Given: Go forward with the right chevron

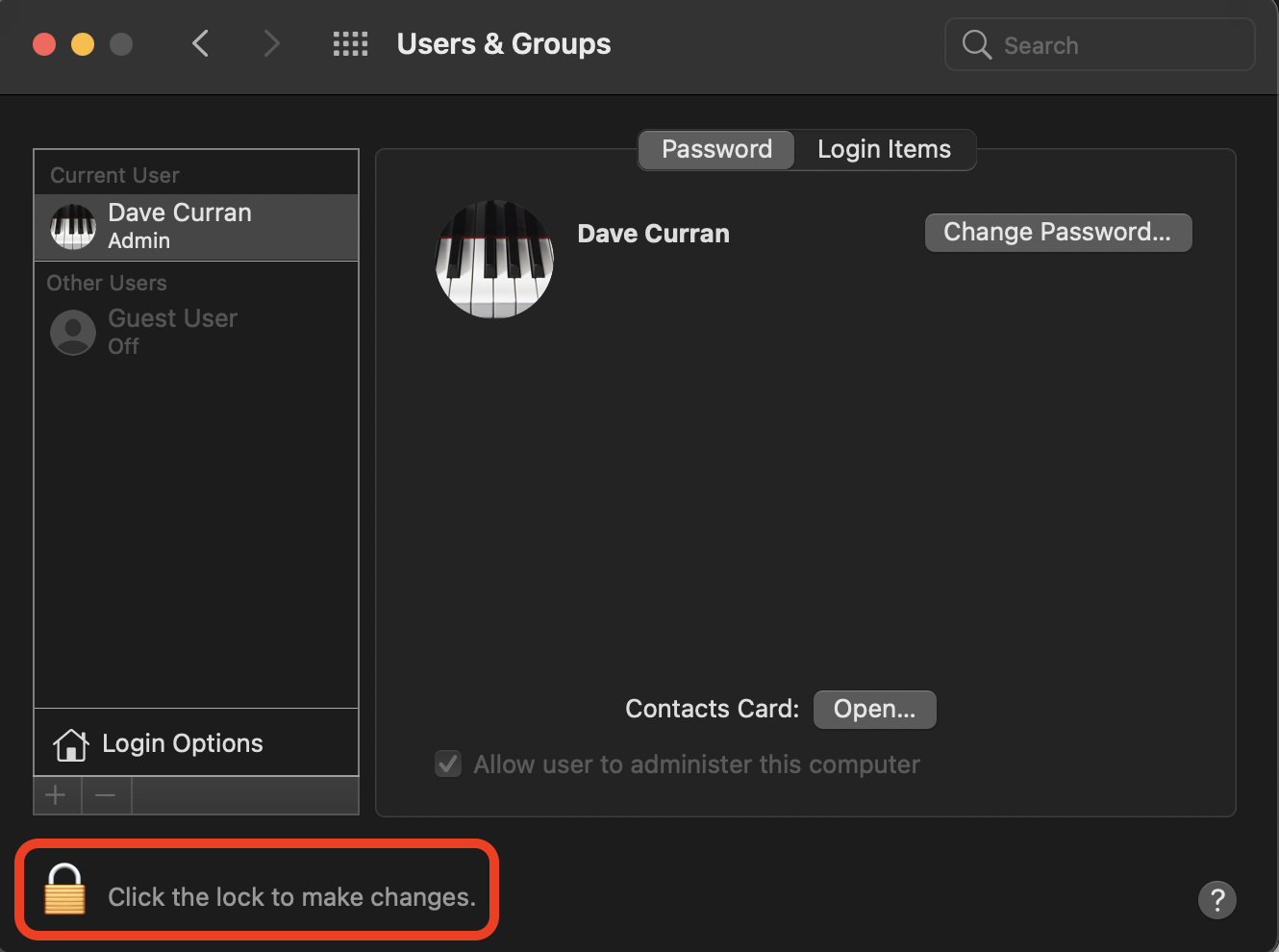Looking at the screenshot, I should 272,43.
